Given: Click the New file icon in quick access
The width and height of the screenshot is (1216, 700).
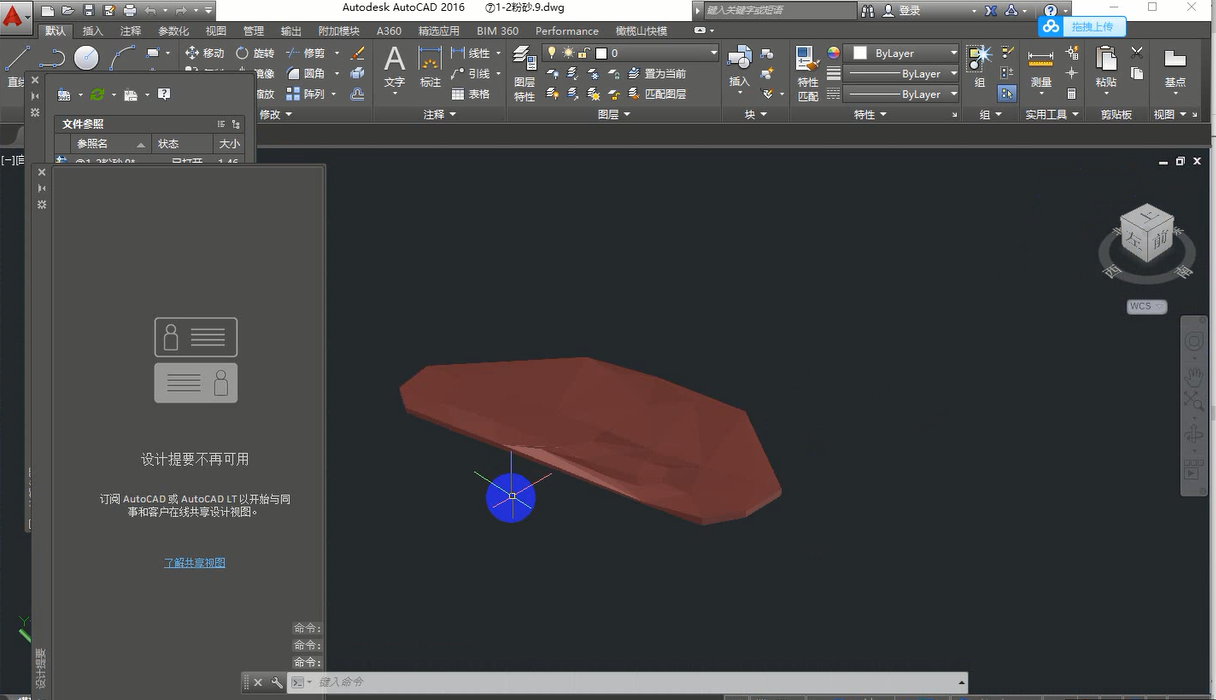Looking at the screenshot, I should coord(50,10).
